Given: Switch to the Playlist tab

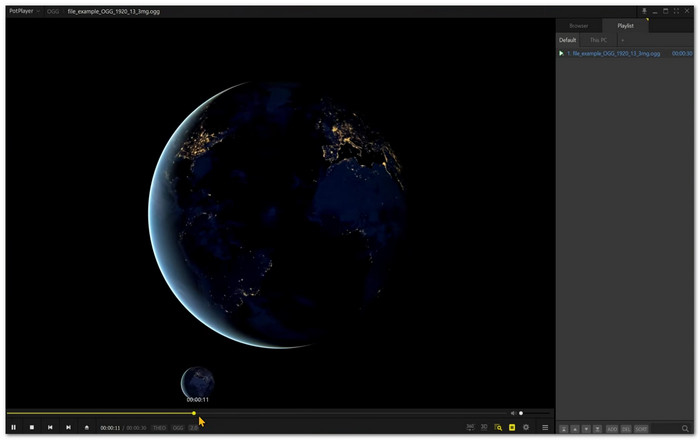Looking at the screenshot, I should click(625, 26).
